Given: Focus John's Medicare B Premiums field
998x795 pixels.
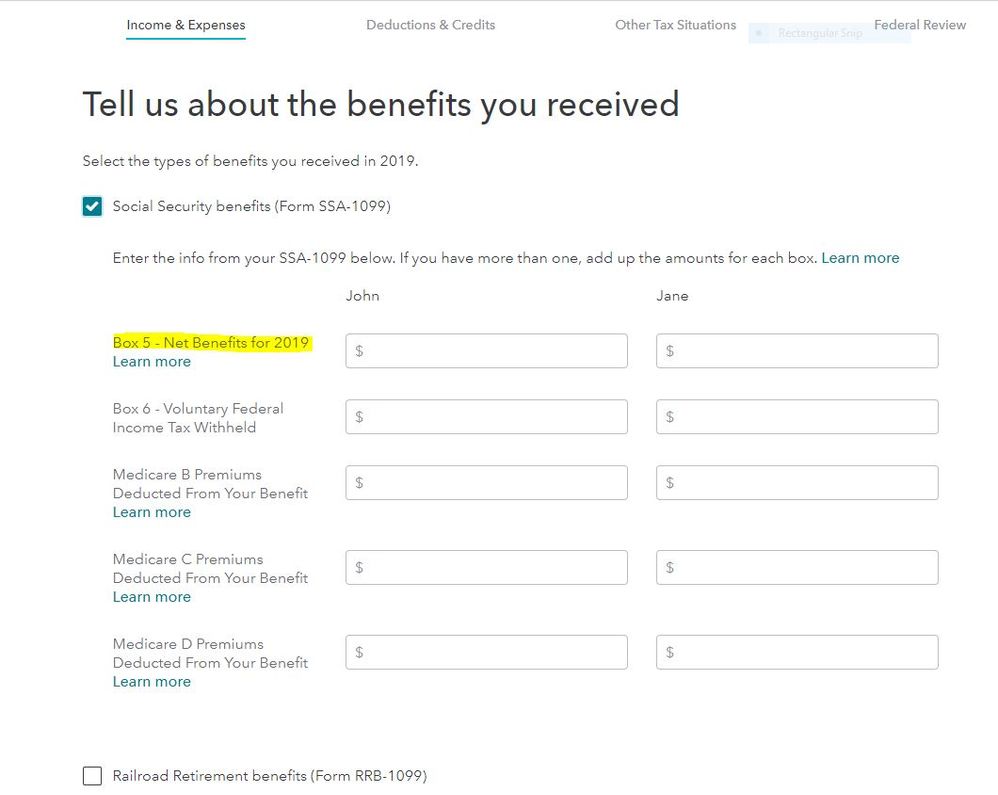Looking at the screenshot, I should click(x=486, y=482).
